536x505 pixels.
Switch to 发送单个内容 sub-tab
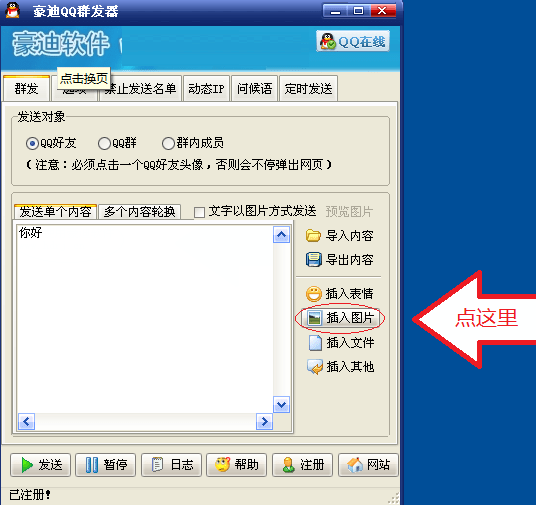coord(55,212)
